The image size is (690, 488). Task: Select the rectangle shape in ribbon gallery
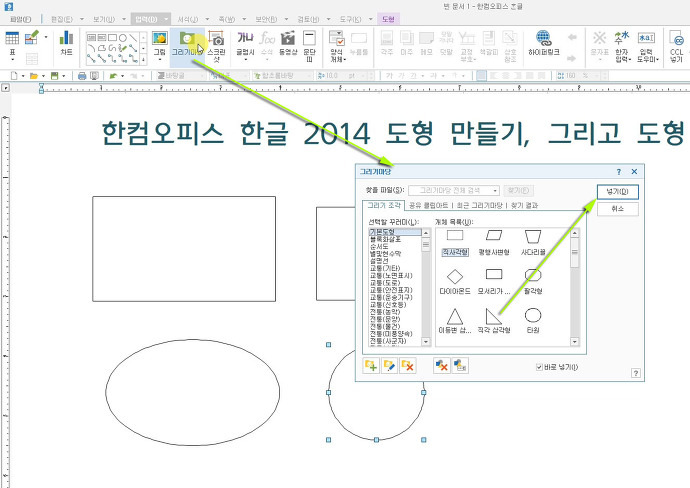click(x=112, y=38)
